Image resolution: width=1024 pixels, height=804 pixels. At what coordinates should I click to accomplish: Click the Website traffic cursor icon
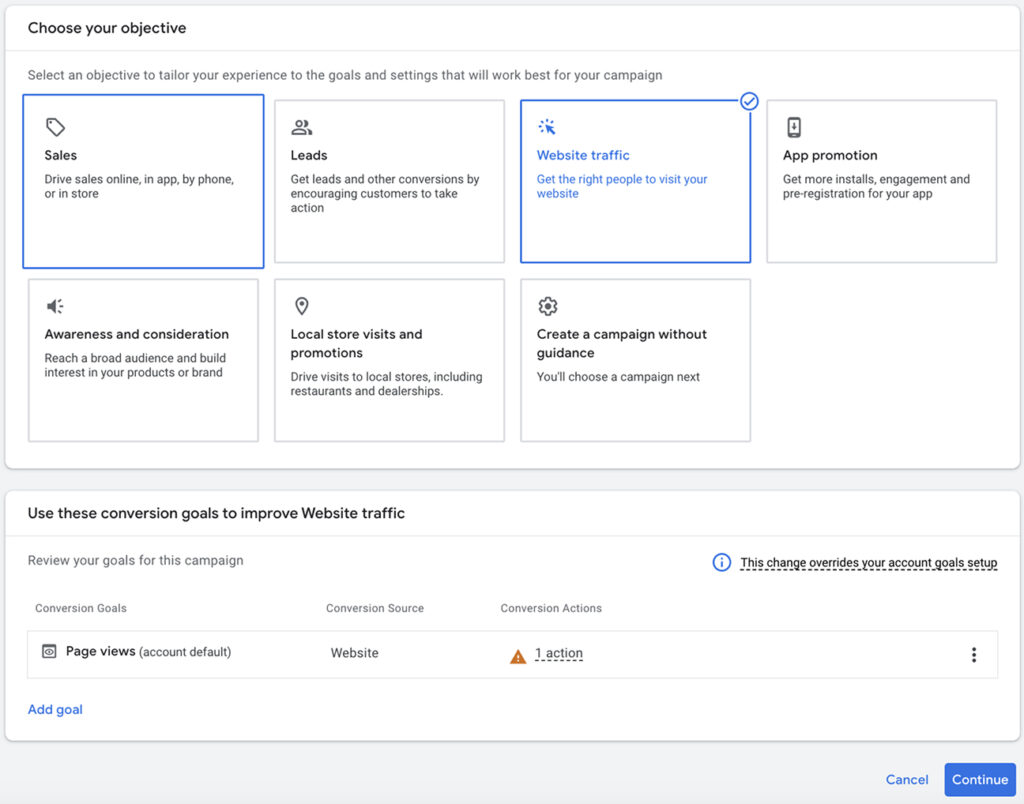click(x=547, y=127)
